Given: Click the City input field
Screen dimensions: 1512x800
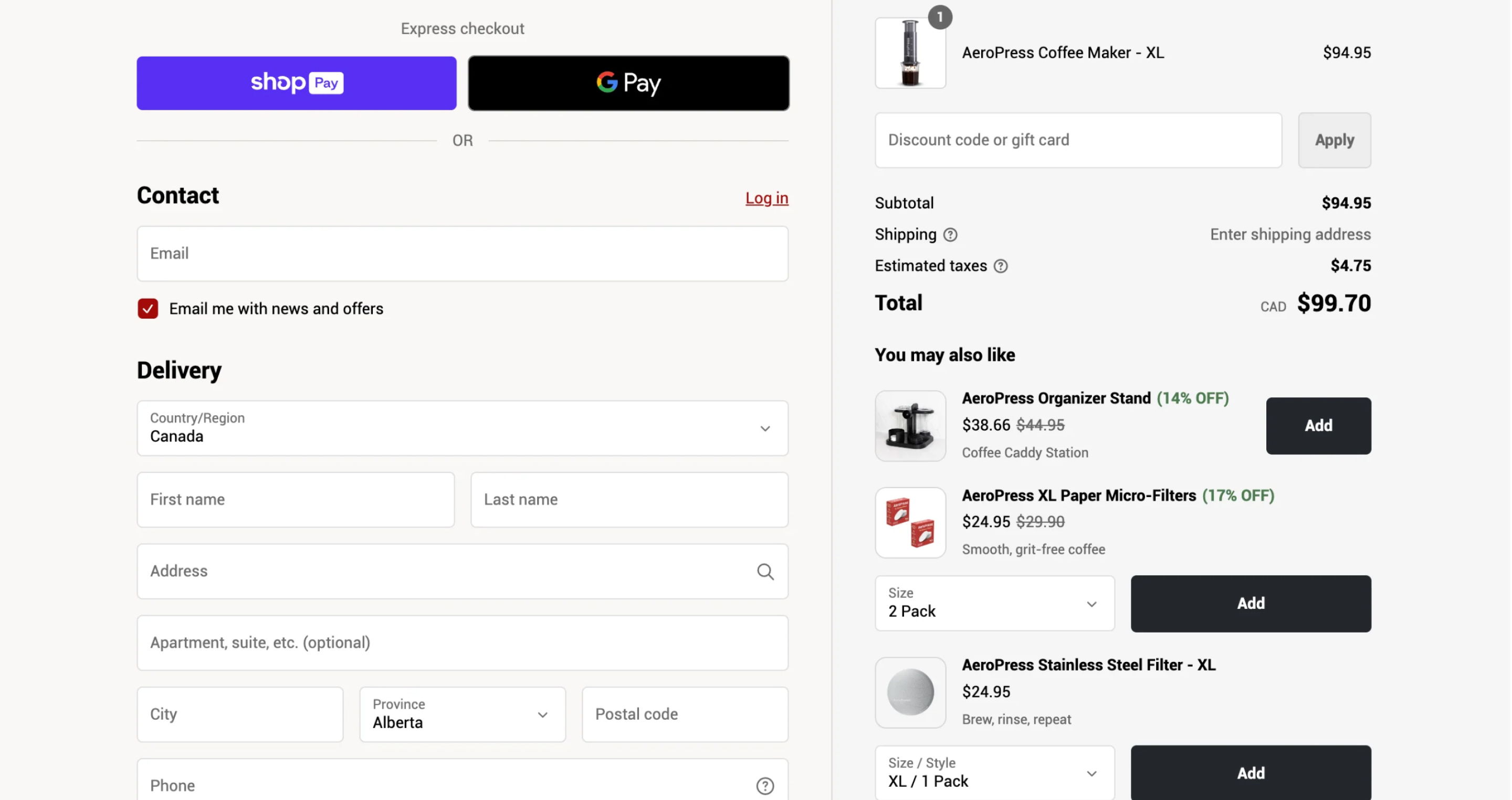Looking at the screenshot, I should coord(240,714).
